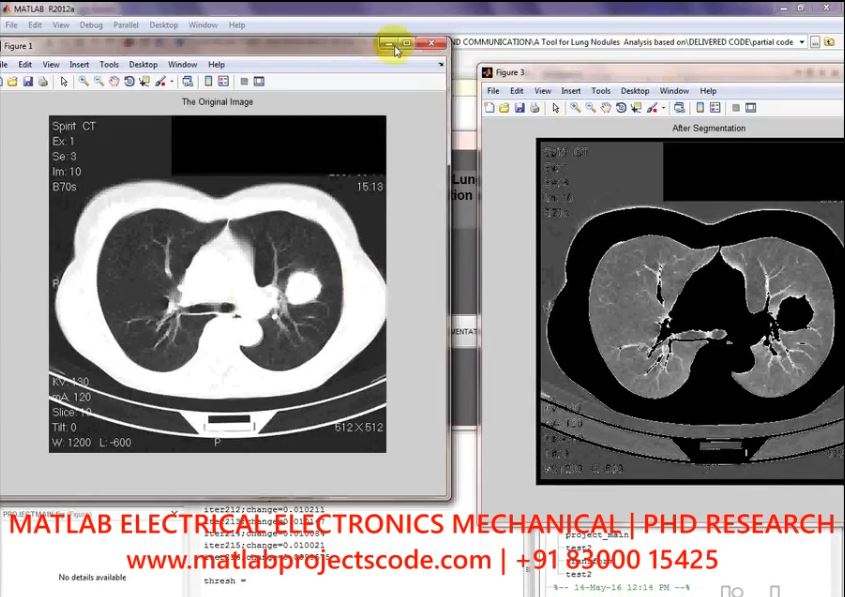Create new figure from Figure 3 toolbar

tap(489, 108)
